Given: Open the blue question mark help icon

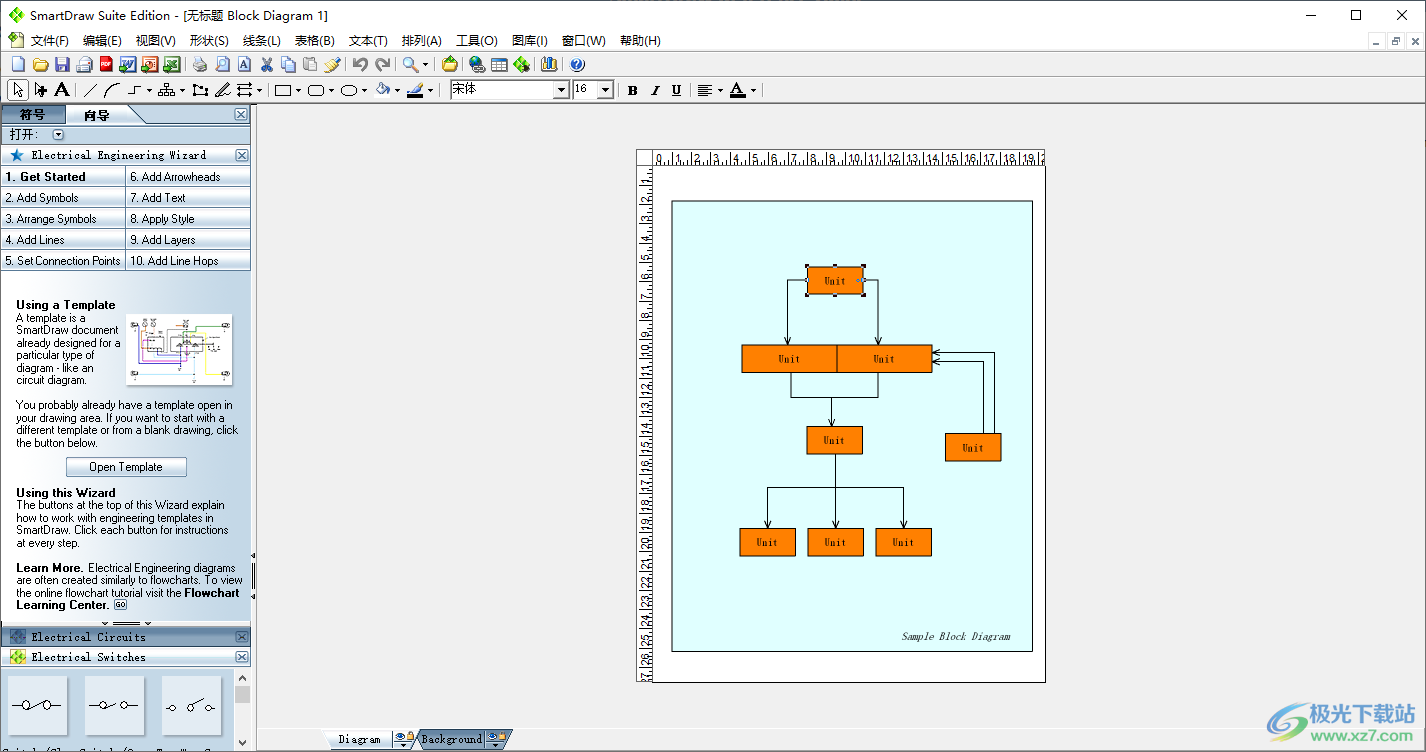Looking at the screenshot, I should (x=577, y=64).
